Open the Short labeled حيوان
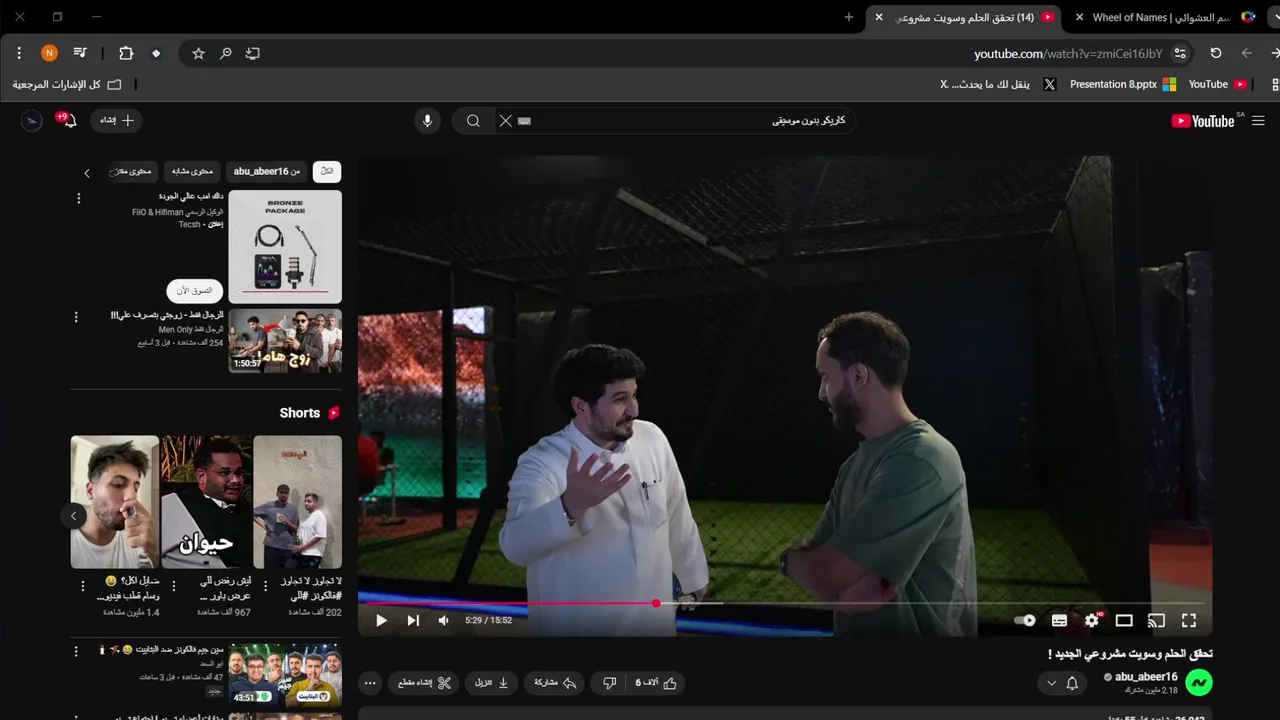 tap(206, 502)
